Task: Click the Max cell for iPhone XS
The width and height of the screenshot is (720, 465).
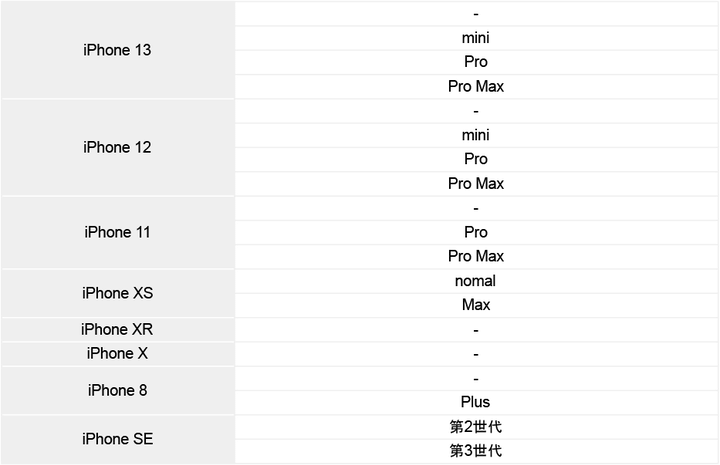Action: point(476,305)
